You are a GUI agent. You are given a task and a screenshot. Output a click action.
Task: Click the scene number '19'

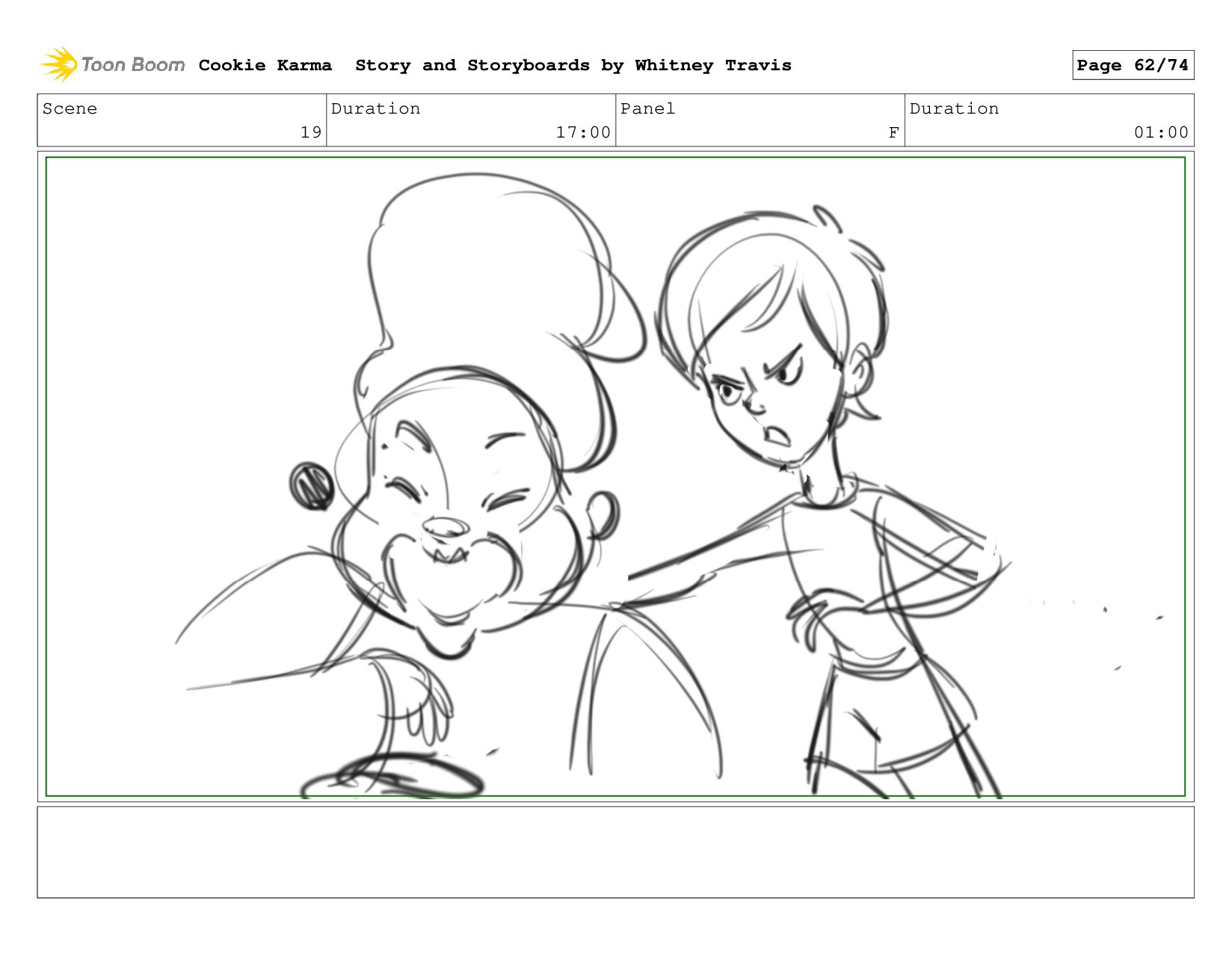click(x=311, y=132)
